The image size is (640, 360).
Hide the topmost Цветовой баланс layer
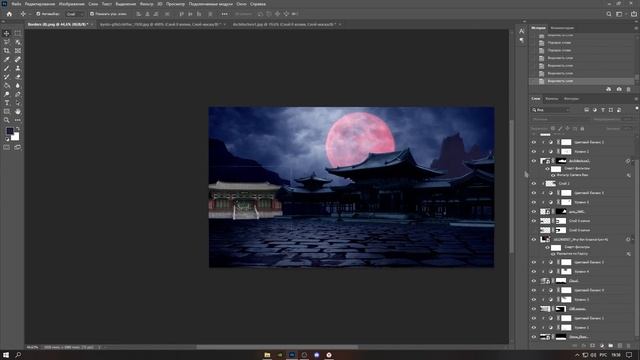tap(533, 142)
